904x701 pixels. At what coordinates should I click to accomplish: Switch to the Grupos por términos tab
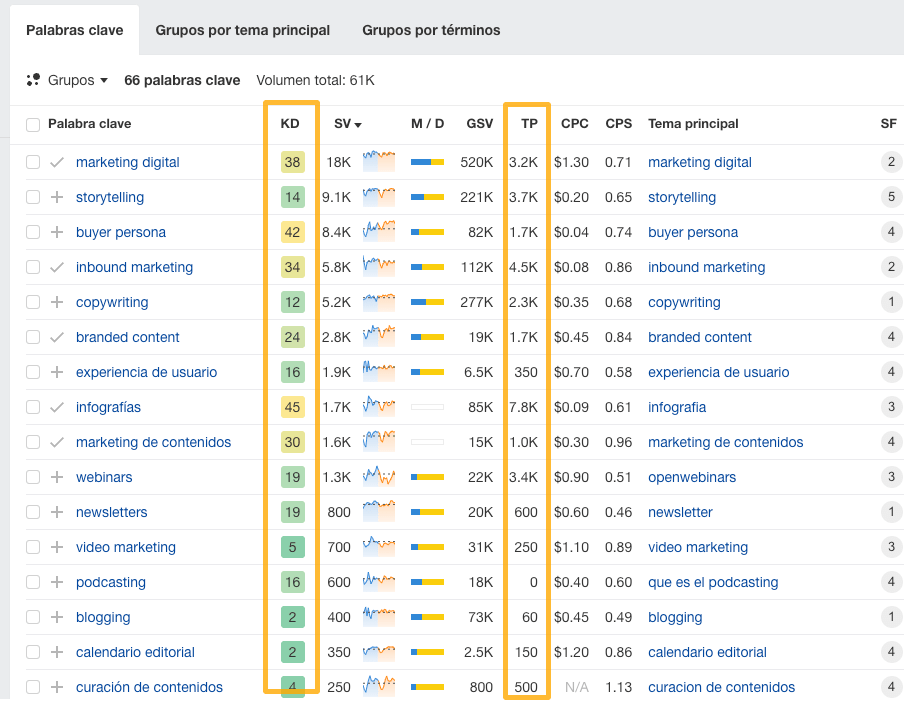coord(430,30)
